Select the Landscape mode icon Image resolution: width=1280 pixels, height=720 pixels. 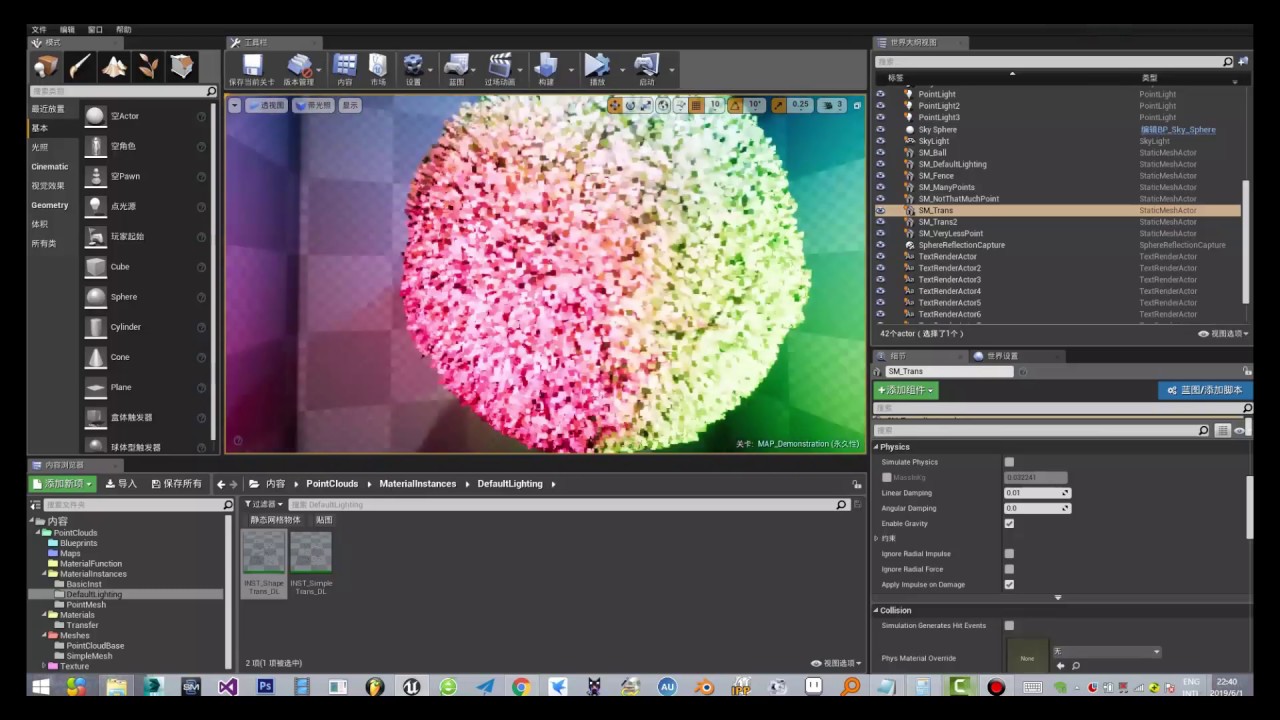point(114,67)
